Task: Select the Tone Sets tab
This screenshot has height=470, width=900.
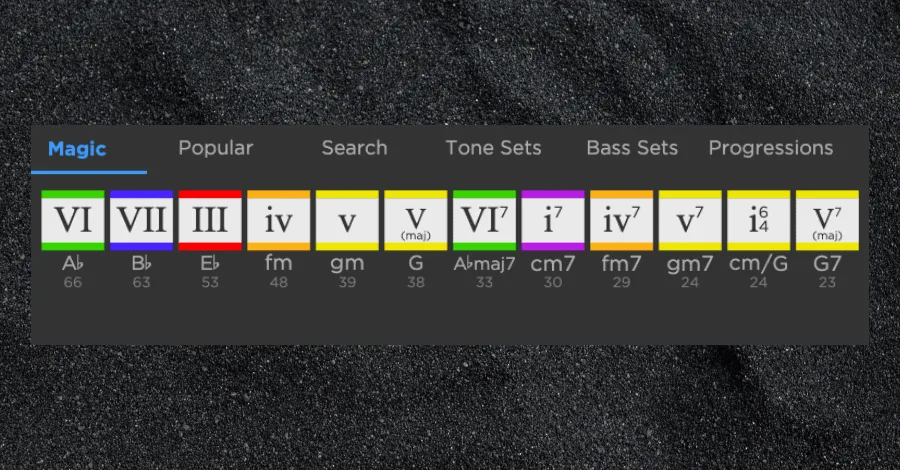Action: click(x=493, y=148)
